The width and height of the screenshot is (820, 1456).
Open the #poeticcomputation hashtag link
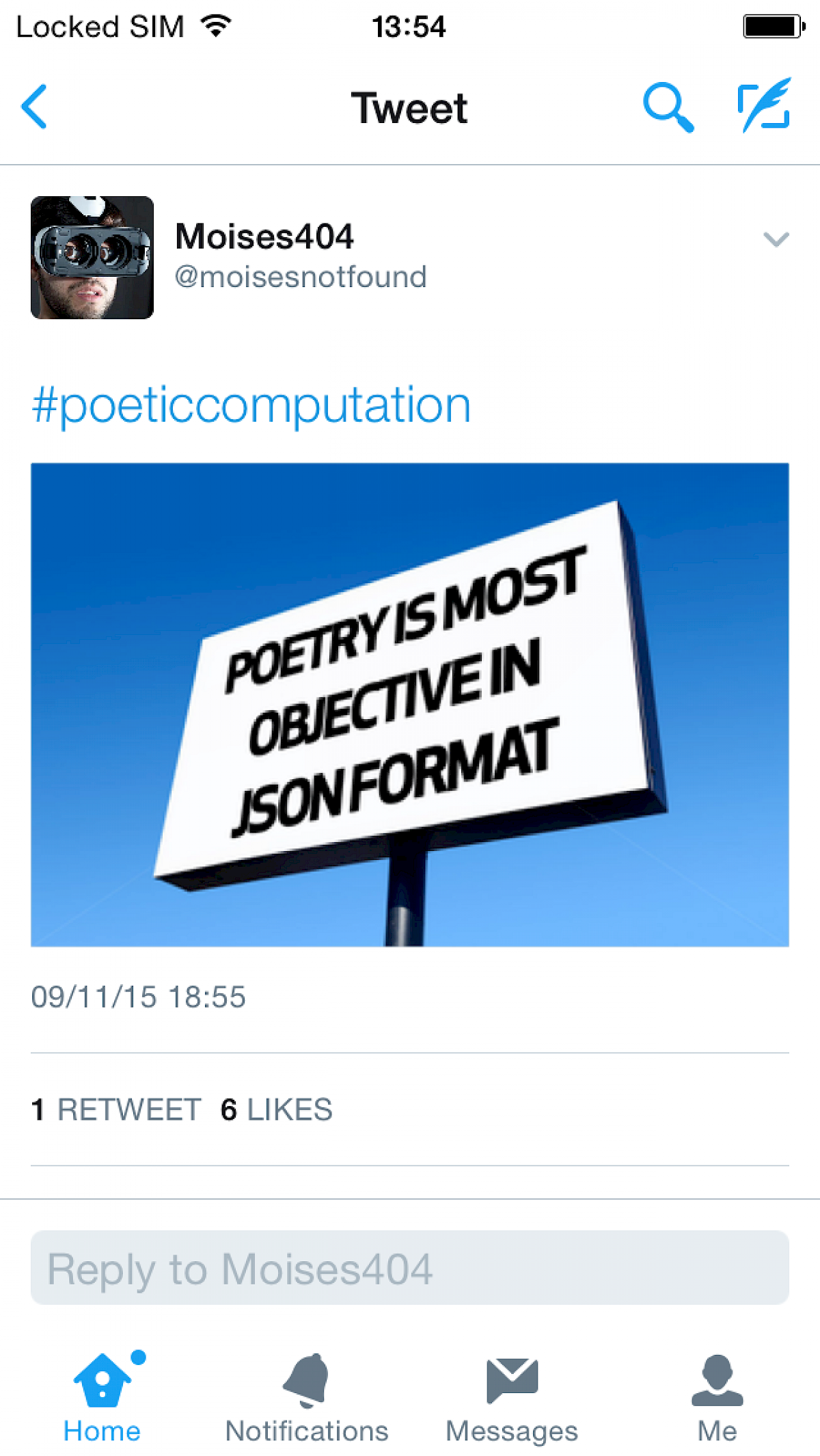(x=251, y=405)
